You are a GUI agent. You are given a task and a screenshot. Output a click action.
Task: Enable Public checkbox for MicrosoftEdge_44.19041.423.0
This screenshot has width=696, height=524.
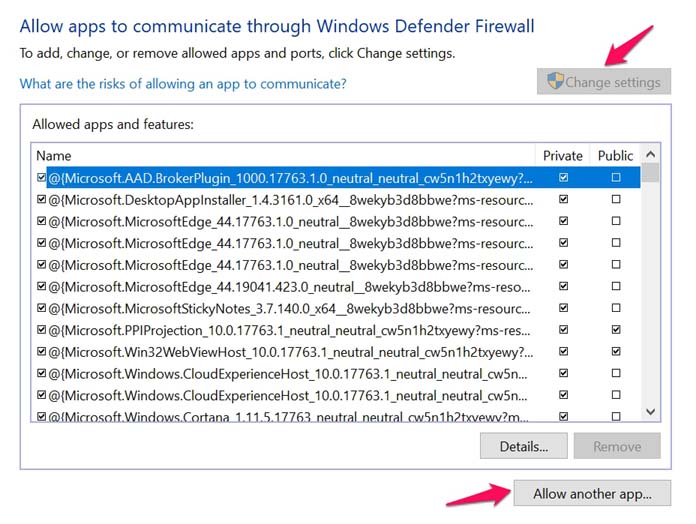tap(616, 286)
